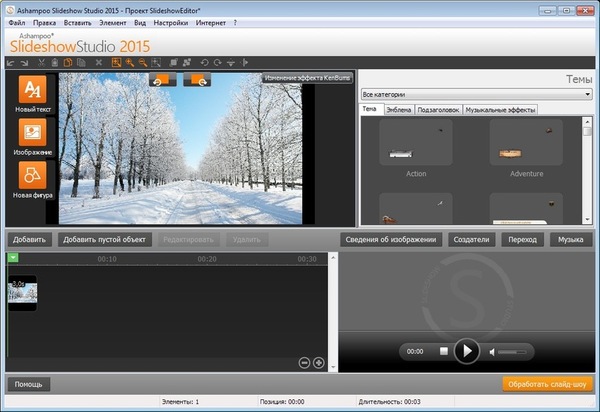Switch to the Подзаголовок tab
The image size is (600, 412).
coord(439,110)
